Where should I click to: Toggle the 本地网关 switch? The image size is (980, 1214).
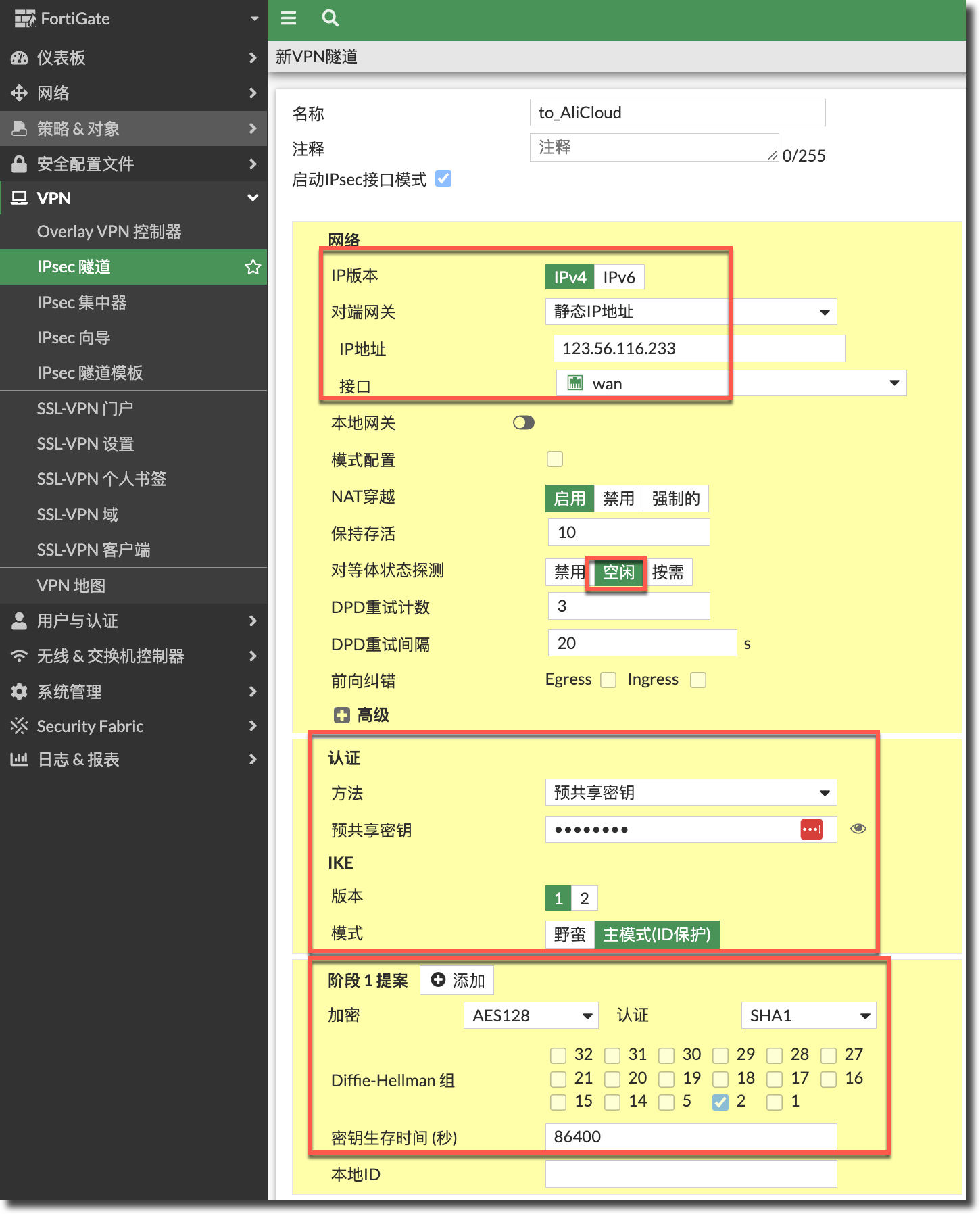tap(523, 422)
